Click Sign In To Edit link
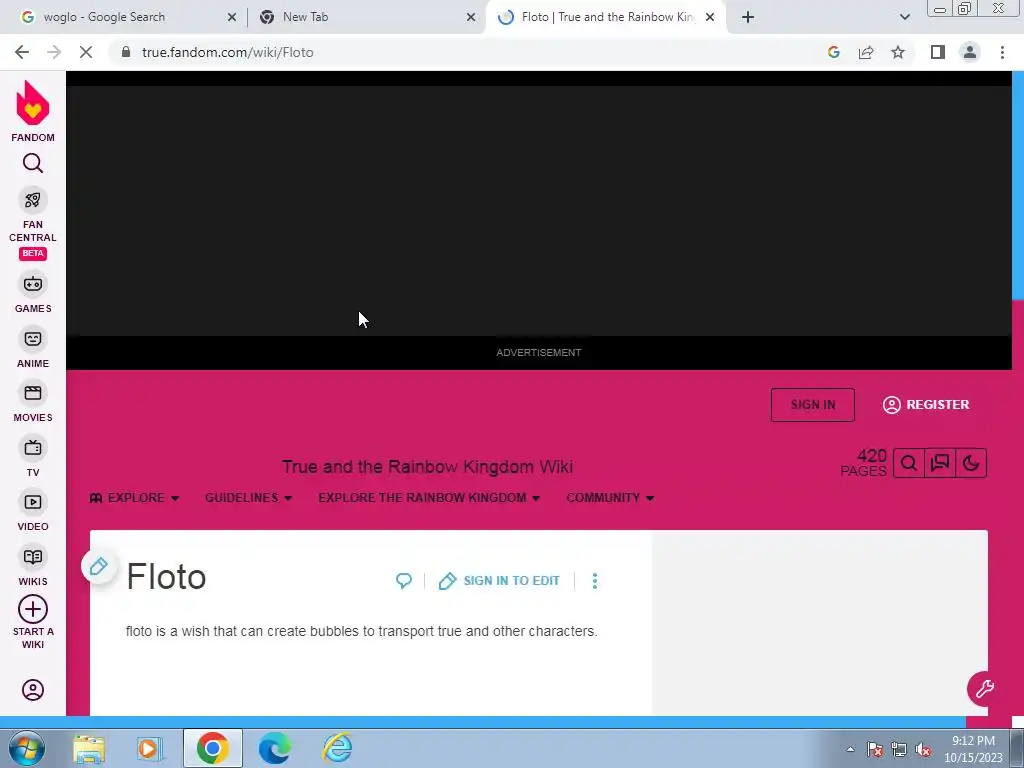Image resolution: width=1024 pixels, height=768 pixels. pyautogui.click(x=500, y=581)
